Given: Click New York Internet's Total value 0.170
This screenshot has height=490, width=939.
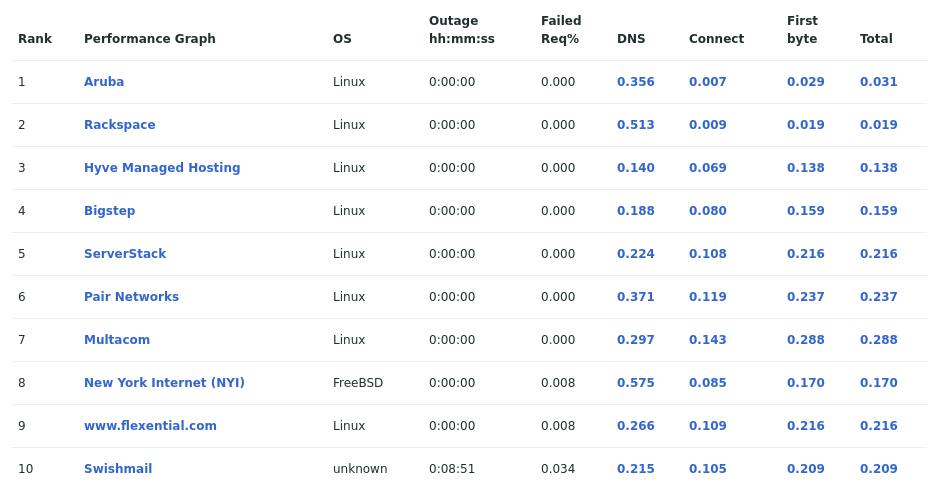Looking at the screenshot, I should pyautogui.click(x=879, y=383).
